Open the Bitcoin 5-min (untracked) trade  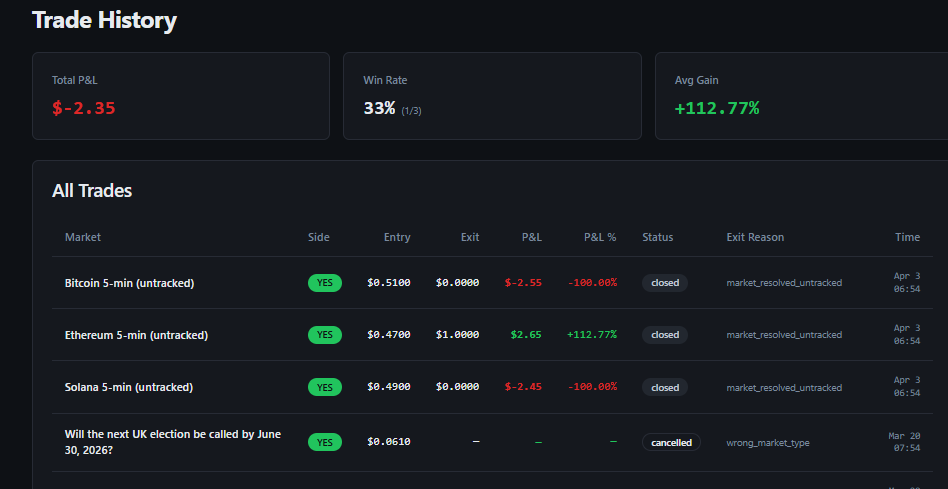click(129, 283)
